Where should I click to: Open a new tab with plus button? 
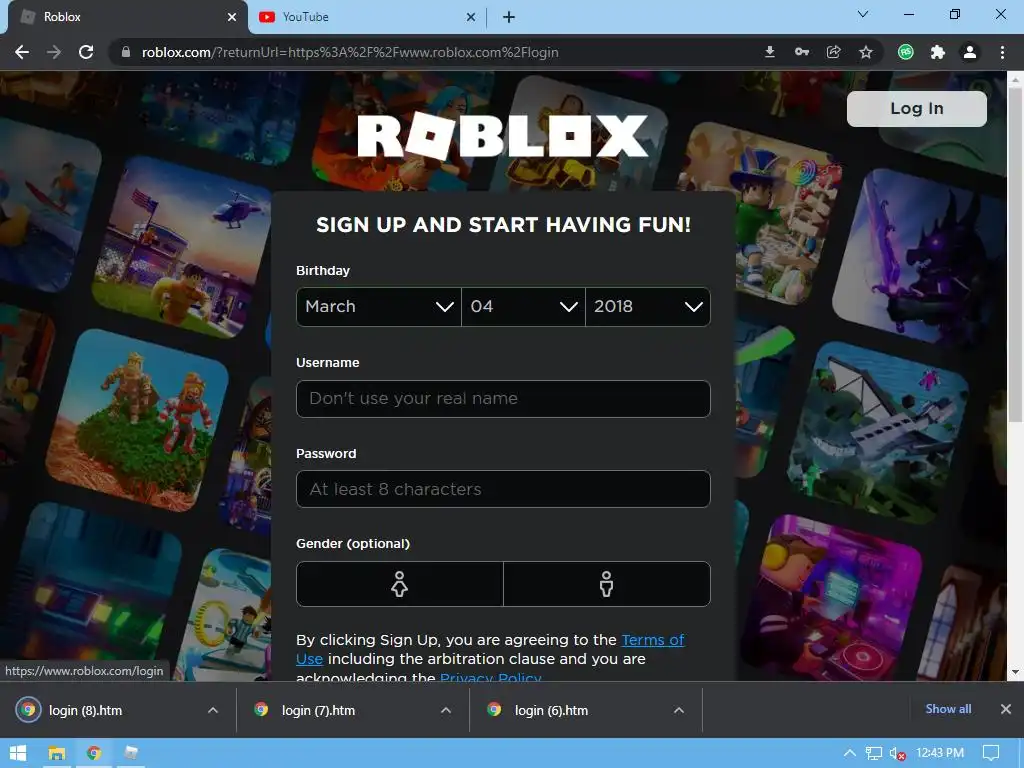tap(509, 17)
